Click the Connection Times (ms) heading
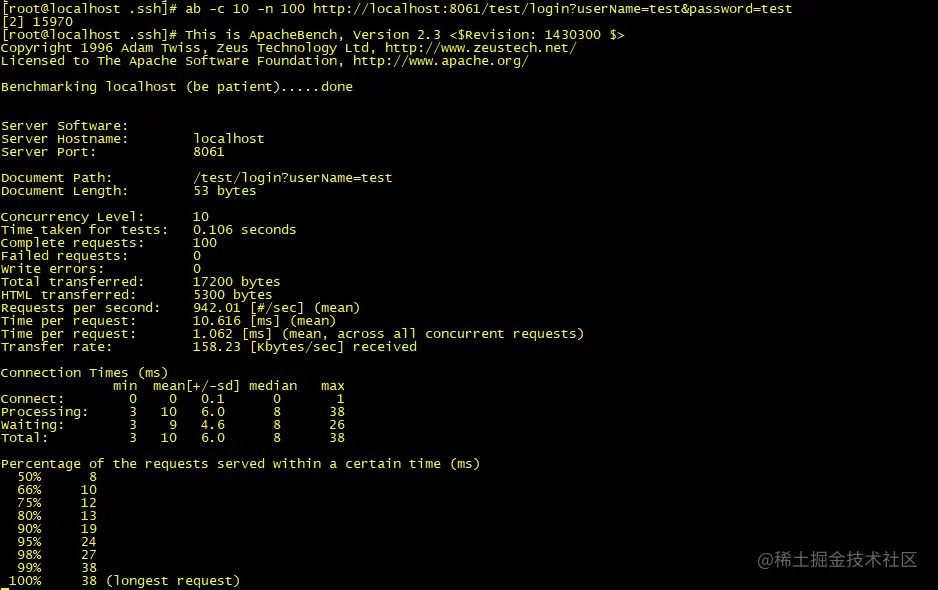The height and width of the screenshot is (590, 938). point(84,373)
